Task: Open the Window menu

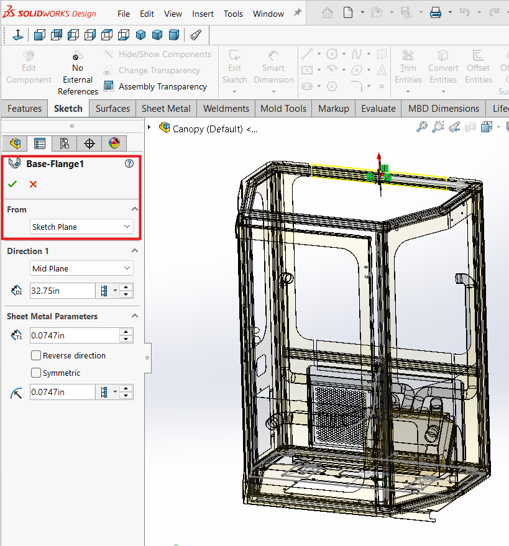Action: pos(268,14)
